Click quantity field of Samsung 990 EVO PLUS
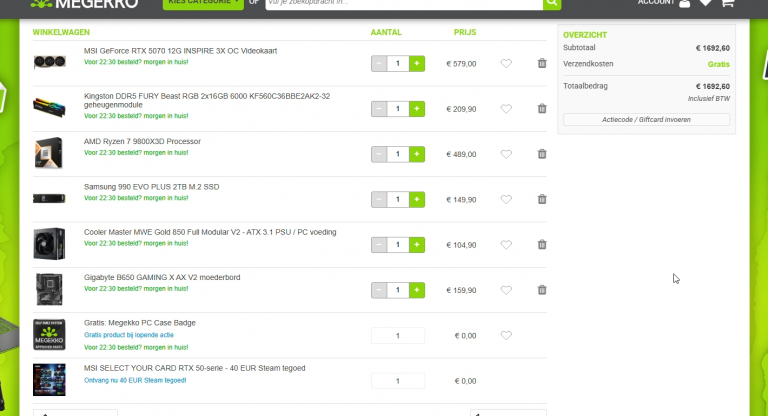This screenshot has width=768, height=416. (398, 199)
